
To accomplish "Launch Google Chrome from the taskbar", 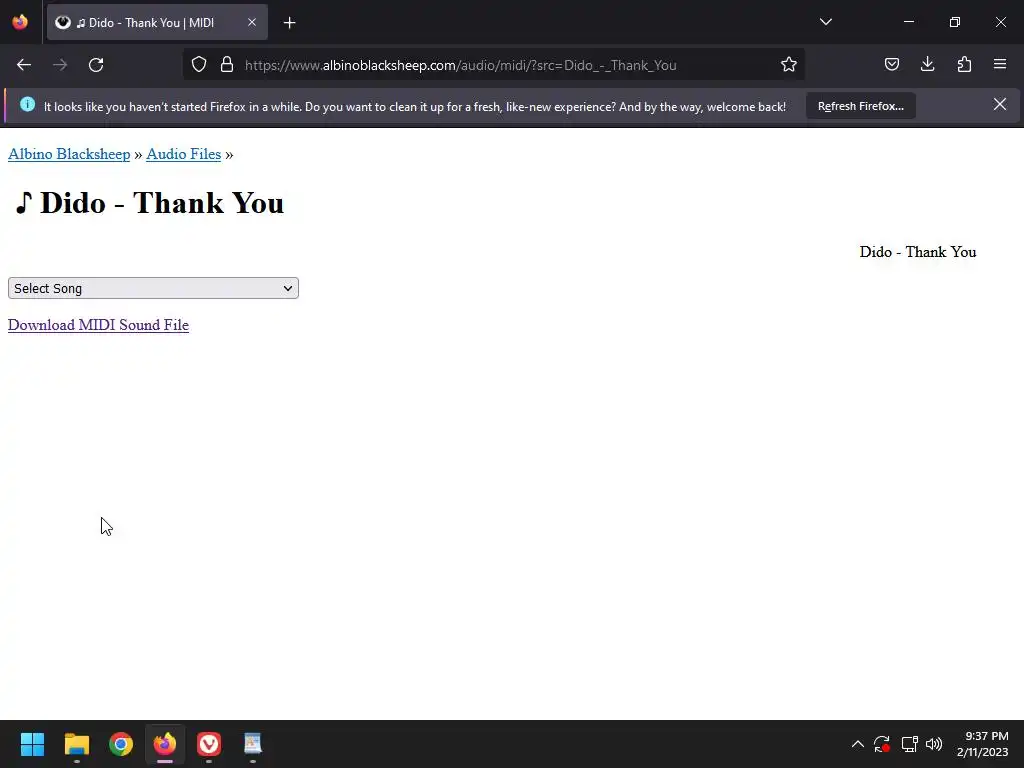I will tap(121, 744).
